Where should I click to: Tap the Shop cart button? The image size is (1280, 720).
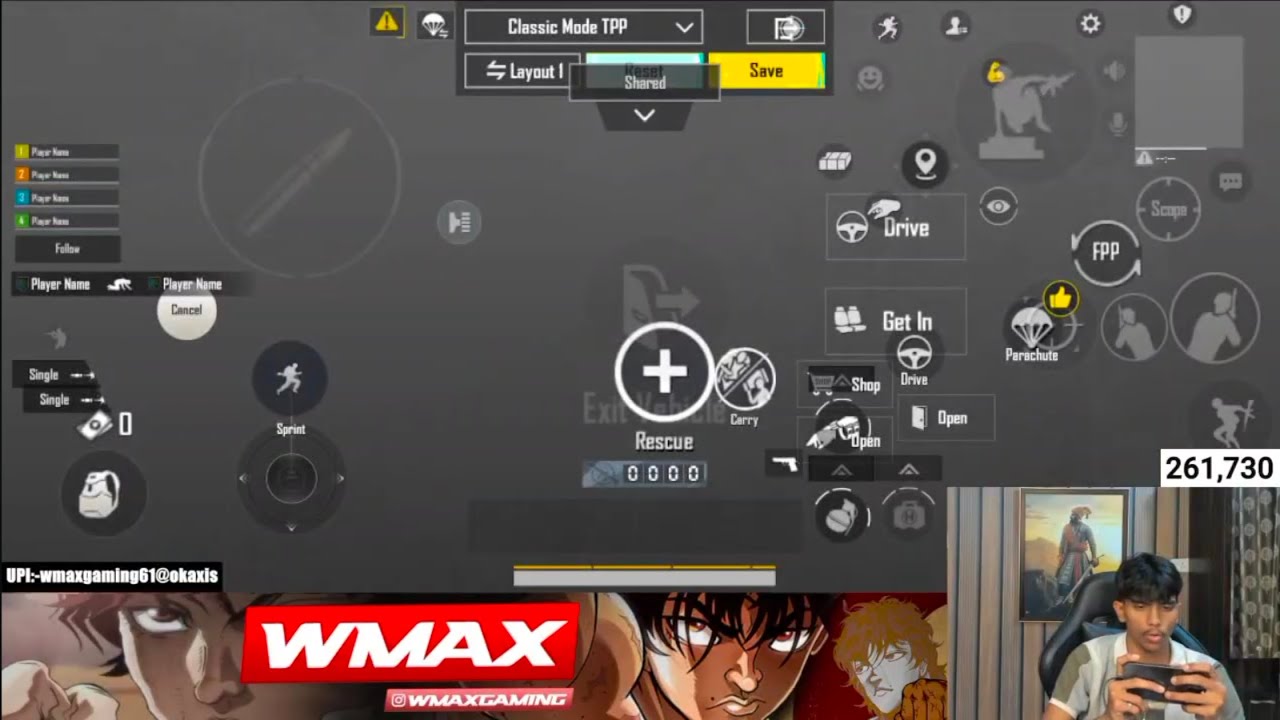tap(845, 384)
